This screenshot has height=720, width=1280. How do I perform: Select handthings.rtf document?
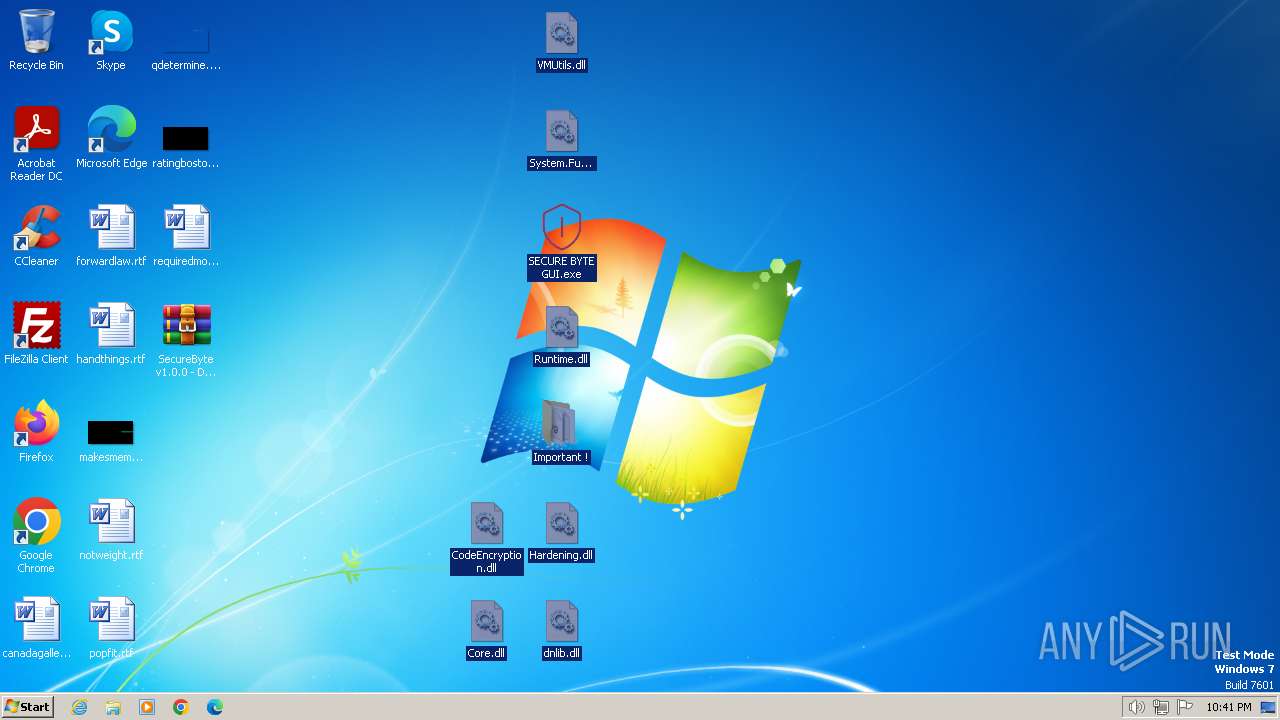[x=111, y=335]
